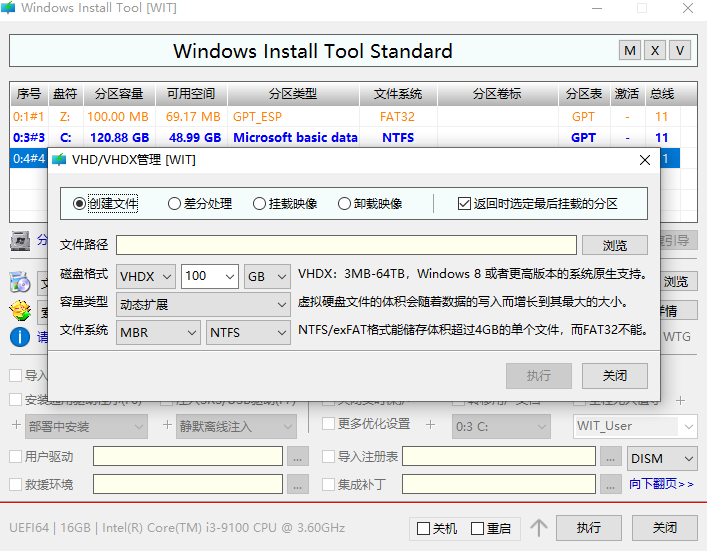Click the disc image icon in main window
Image resolution: width=707 pixels, height=551 pixels.
tap(20, 283)
